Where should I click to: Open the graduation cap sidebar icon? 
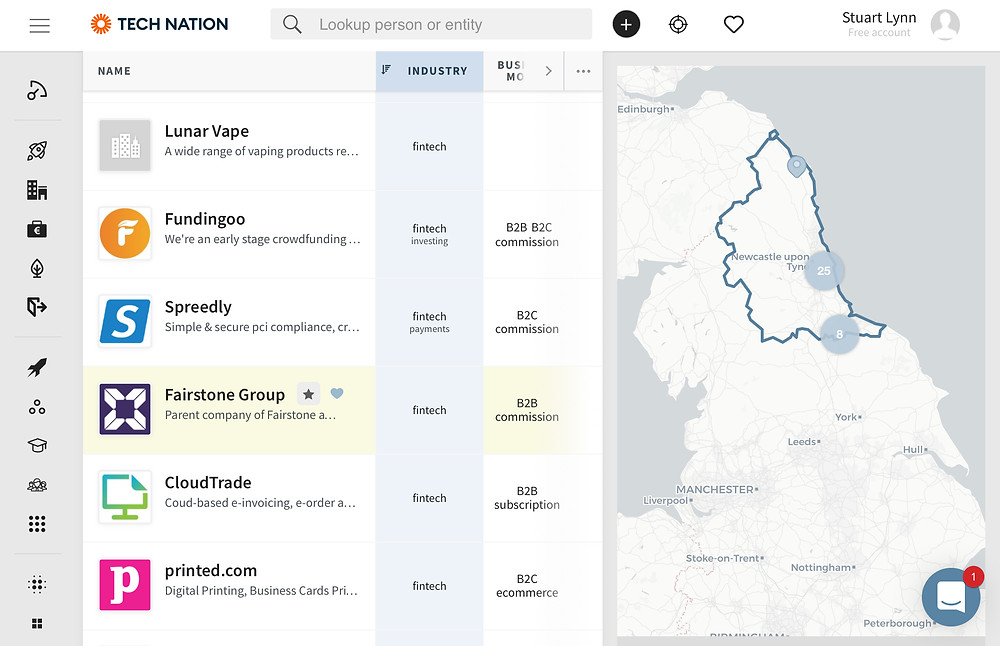[x=37, y=445]
